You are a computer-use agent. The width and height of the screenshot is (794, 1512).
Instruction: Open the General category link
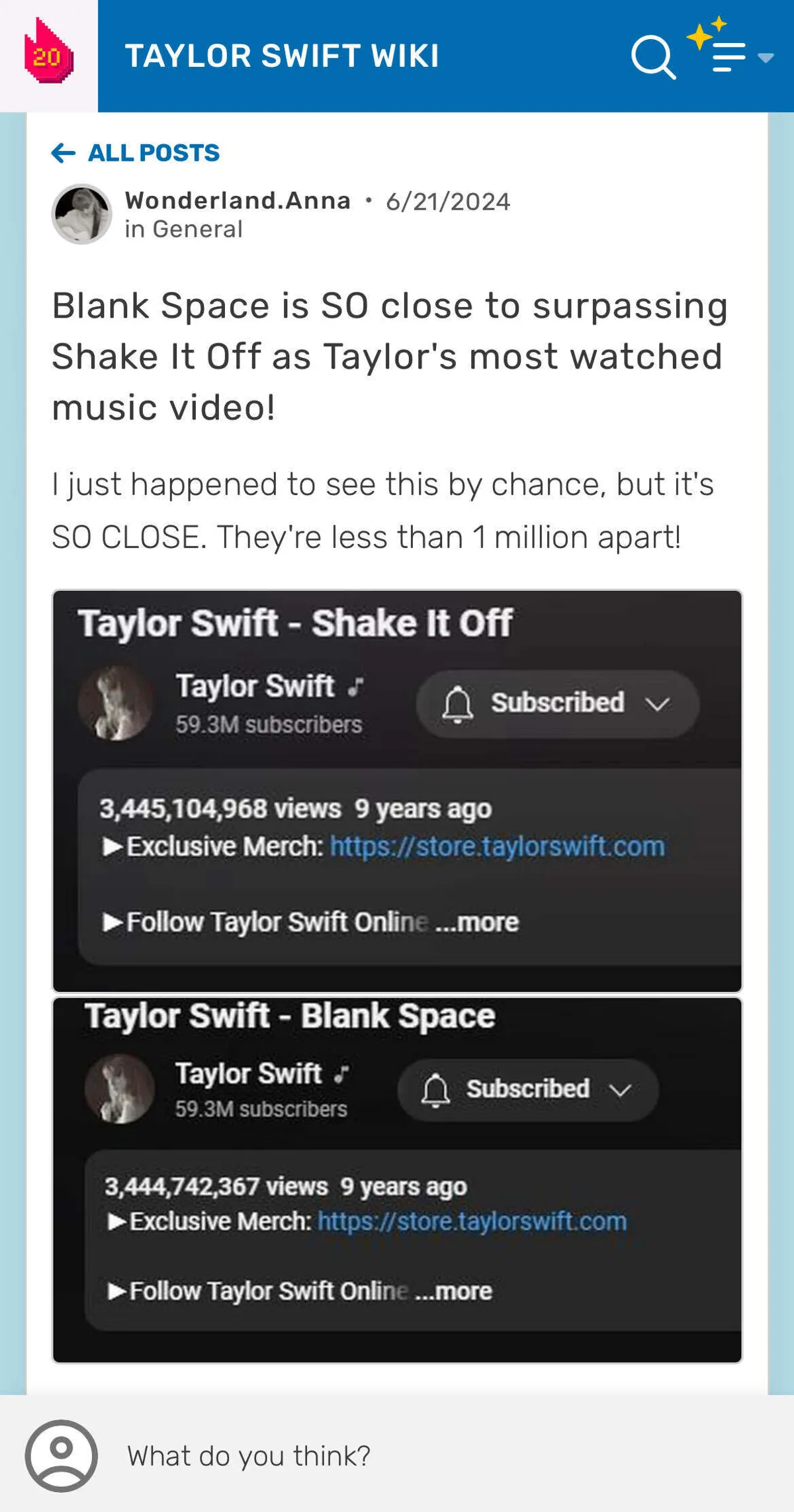197,229
